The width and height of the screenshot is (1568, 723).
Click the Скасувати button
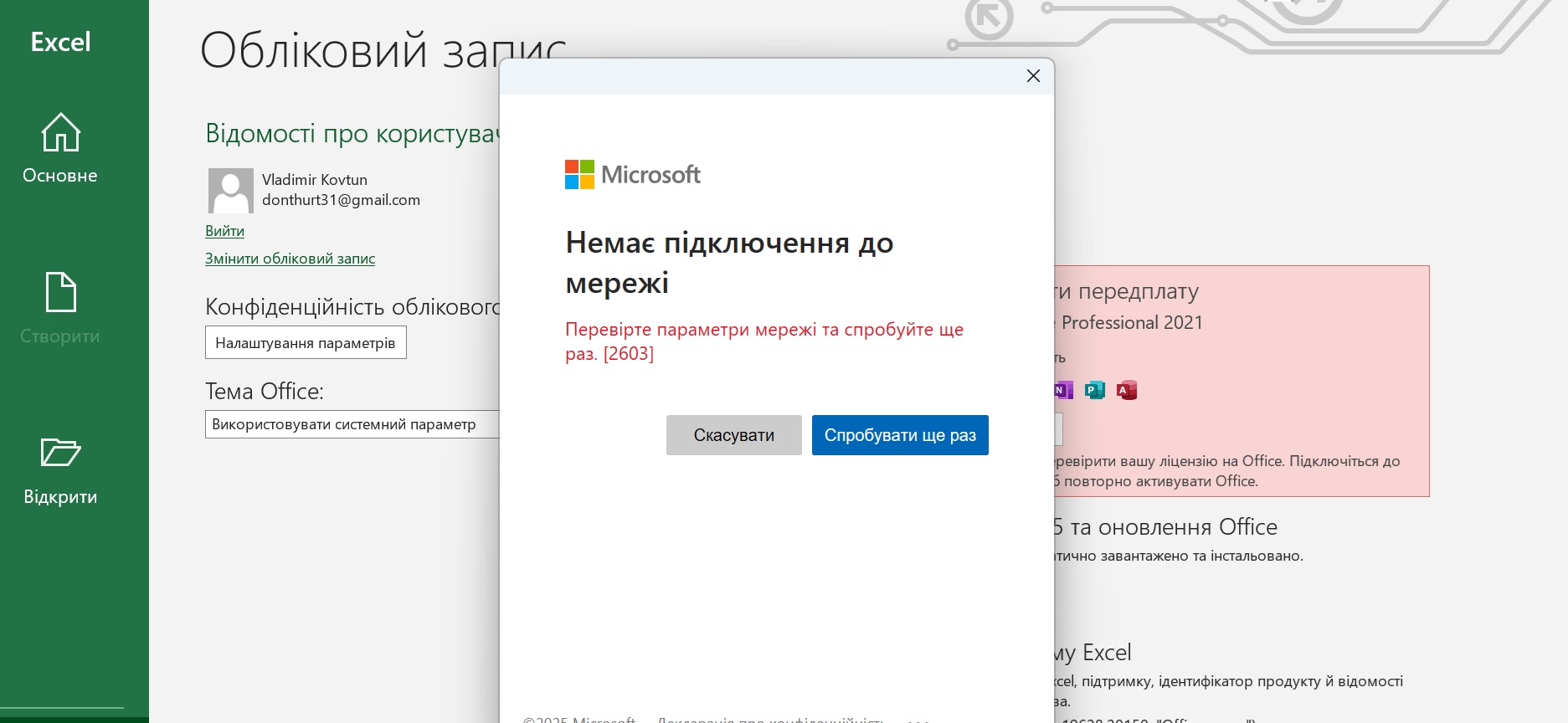pyautogui.click(x=733, y=435)
